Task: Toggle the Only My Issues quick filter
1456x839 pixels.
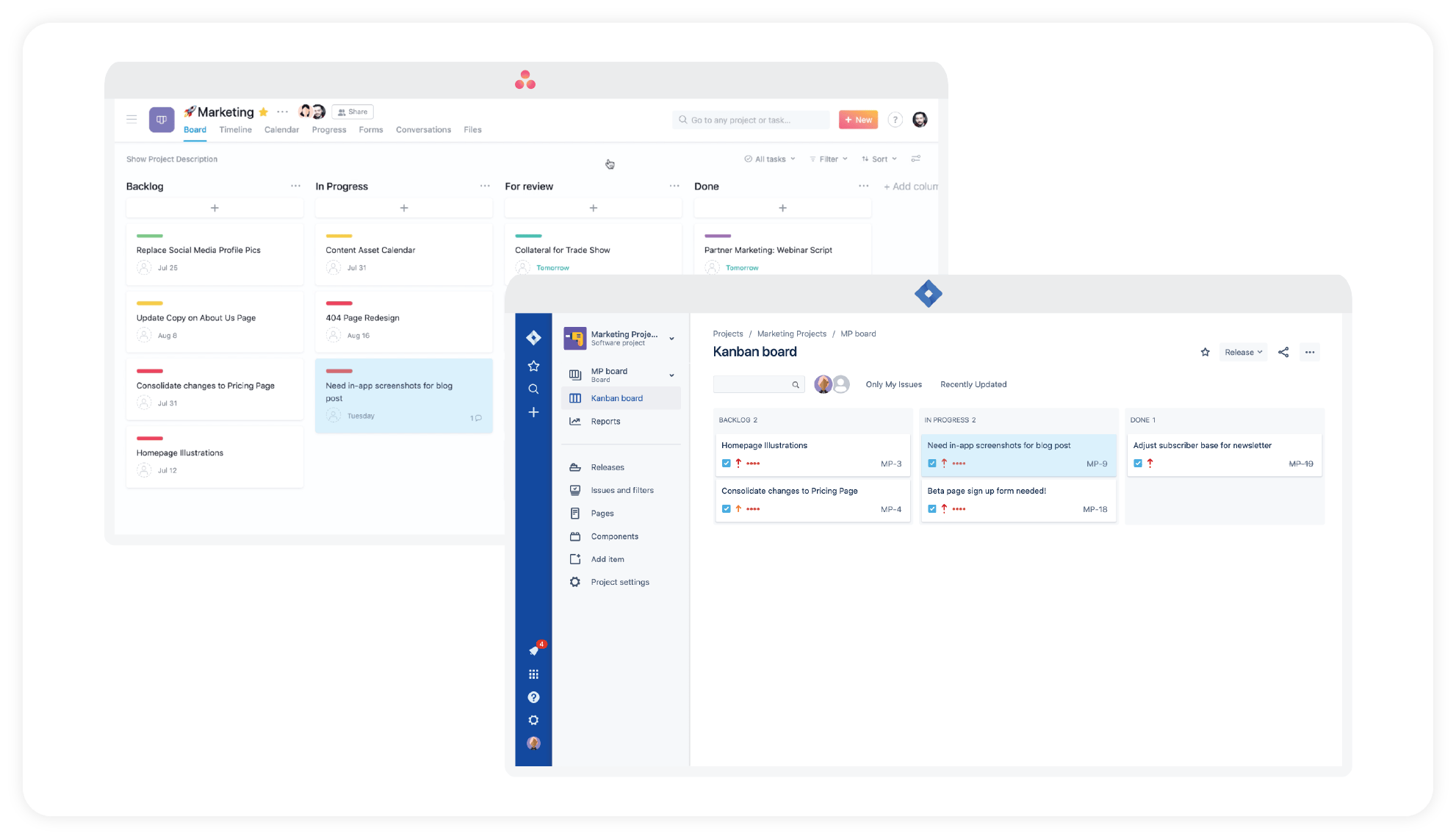Action: (893, 384)
